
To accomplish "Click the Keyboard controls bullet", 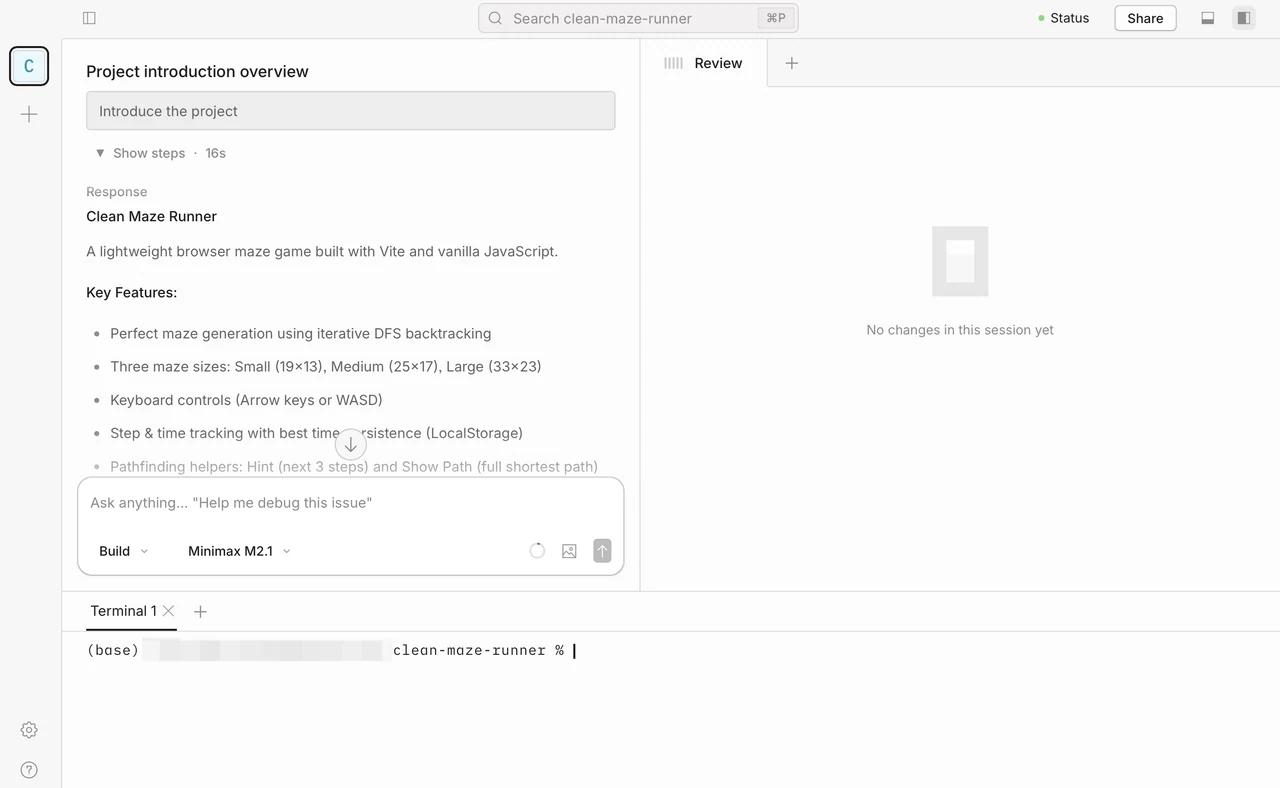I will click(x=246, y=400).
